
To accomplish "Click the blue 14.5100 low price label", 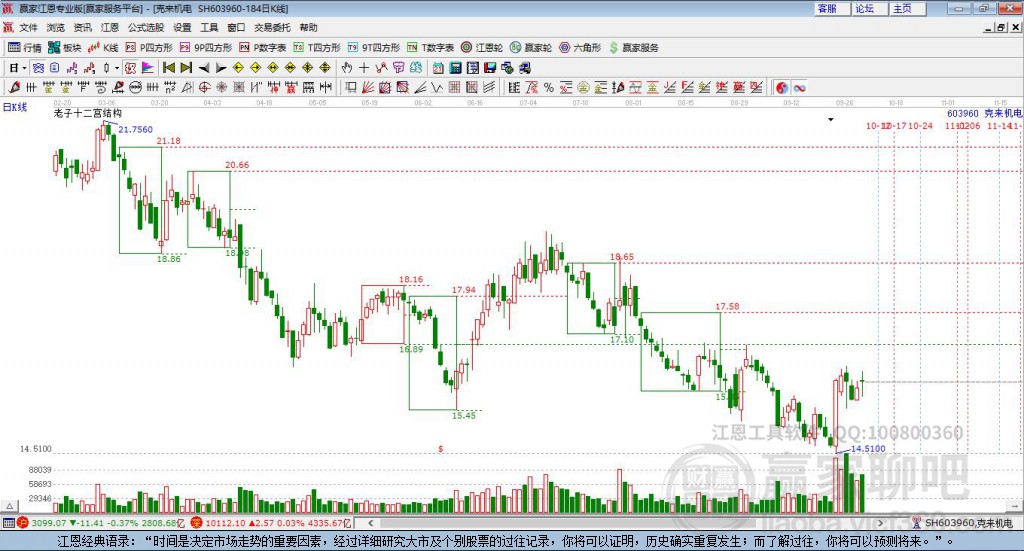I will pos(868,449).
